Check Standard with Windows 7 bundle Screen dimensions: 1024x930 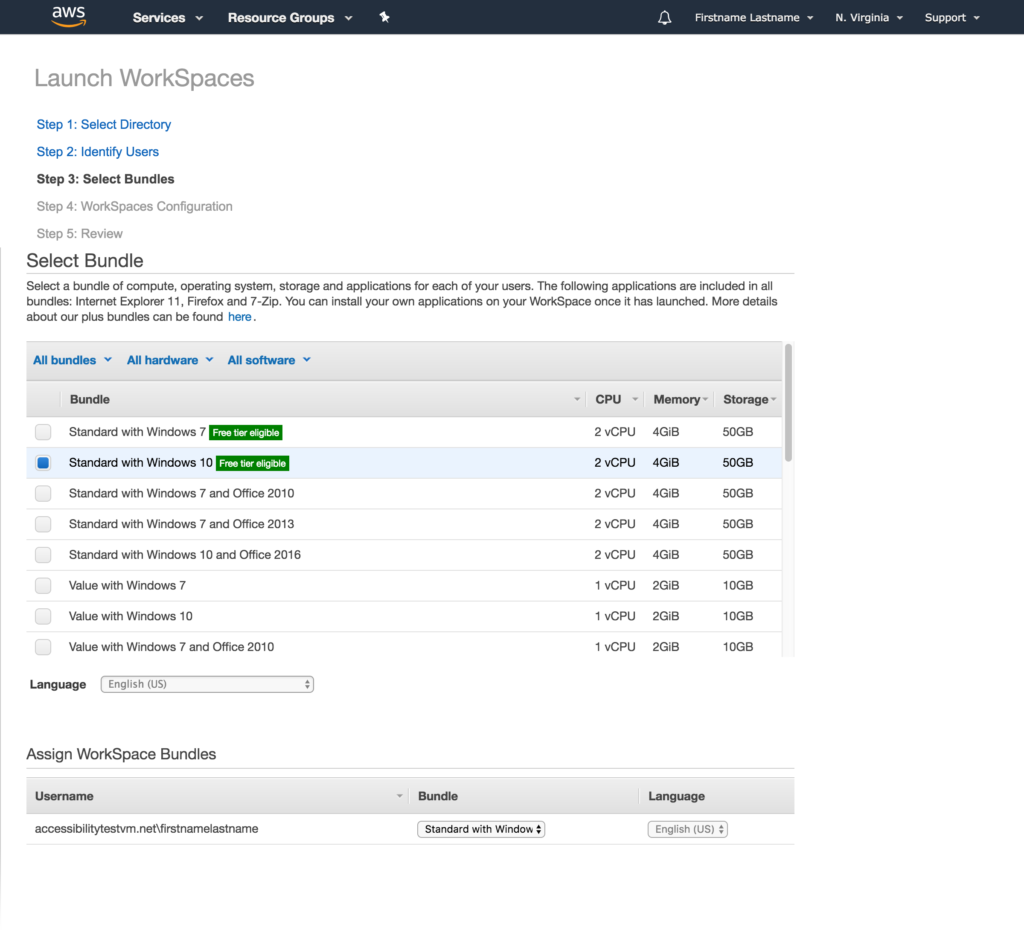tap(43, 432)
